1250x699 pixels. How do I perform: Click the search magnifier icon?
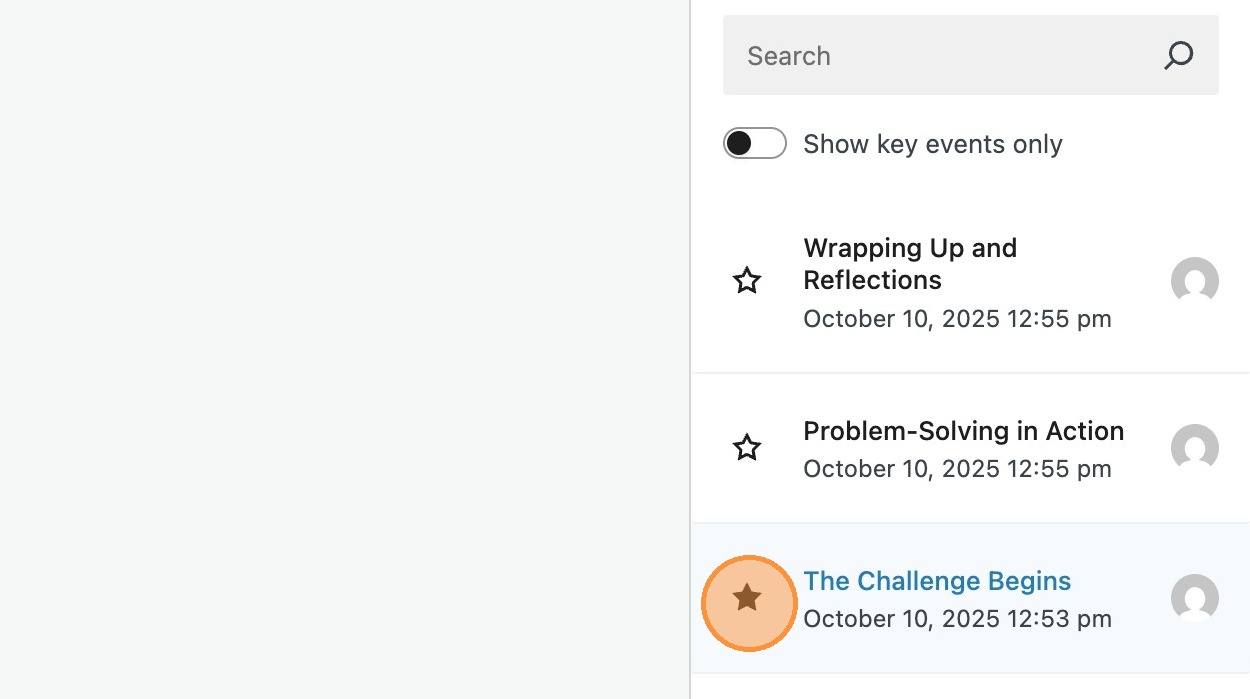tap(1179, 55)
